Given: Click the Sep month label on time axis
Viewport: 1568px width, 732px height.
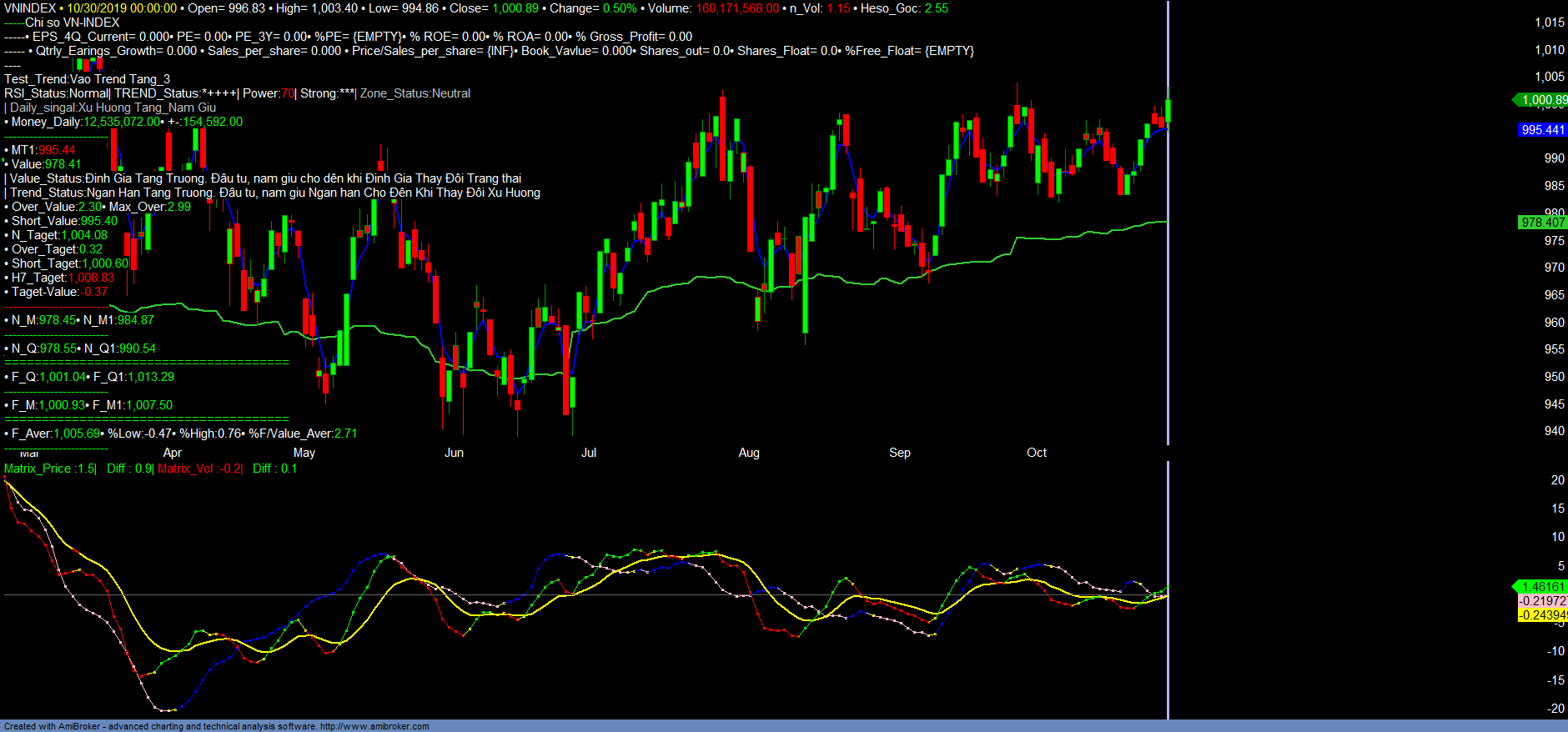Looking at the screenshot, I should pyautogui.click(x=900, y=453).
